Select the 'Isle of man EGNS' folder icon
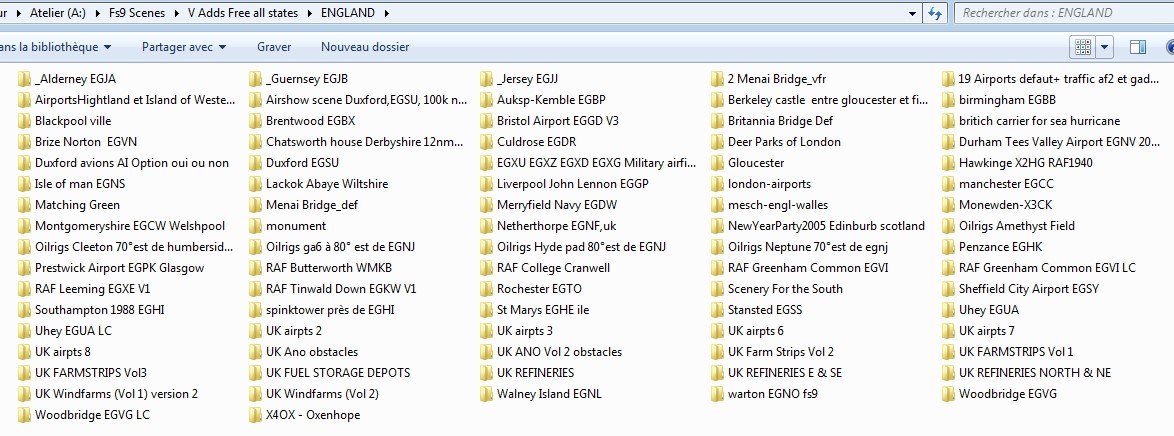This screenshot has width=1174, height=436. [x=24, y=184]
